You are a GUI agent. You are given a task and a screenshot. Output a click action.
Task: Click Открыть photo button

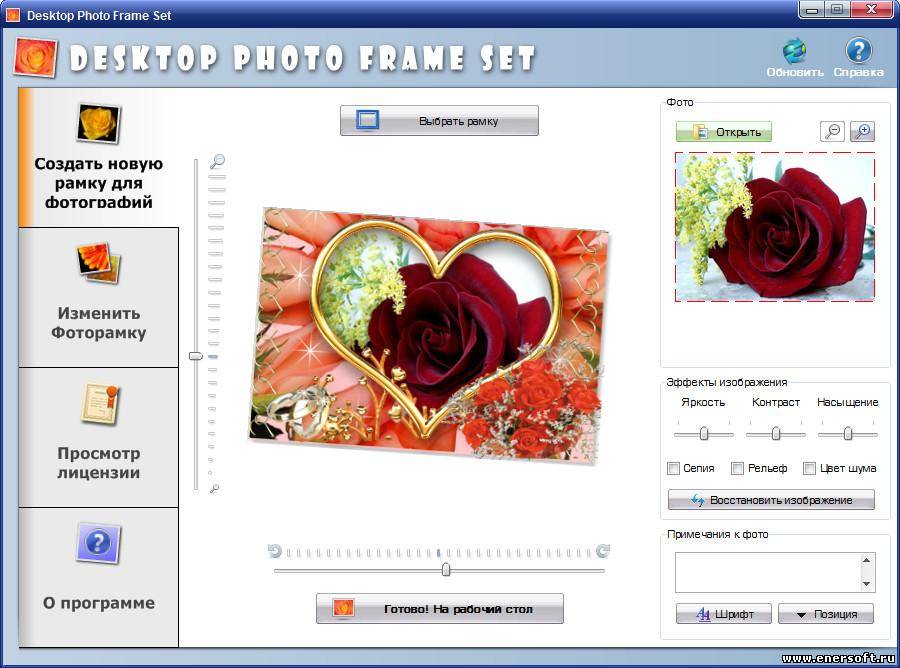pyautogui.click(x=724, y=132)
